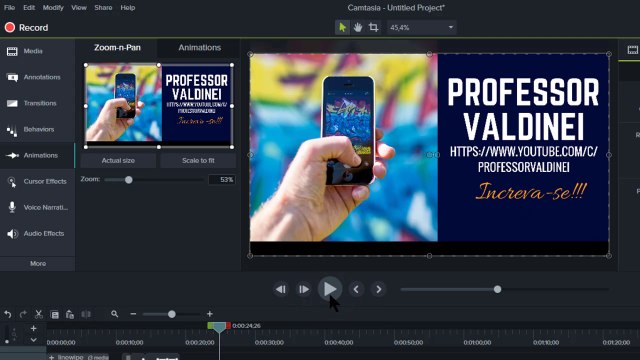Jump to the previous clip marker
Screen dimensions: 640x360
point(356,289)
